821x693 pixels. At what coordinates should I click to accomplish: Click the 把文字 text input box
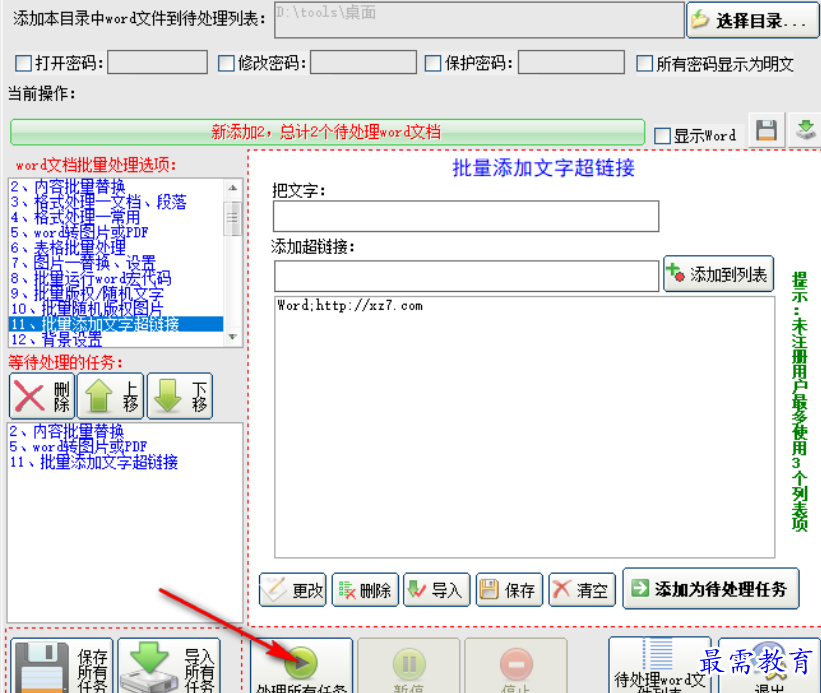coord(465,216)
